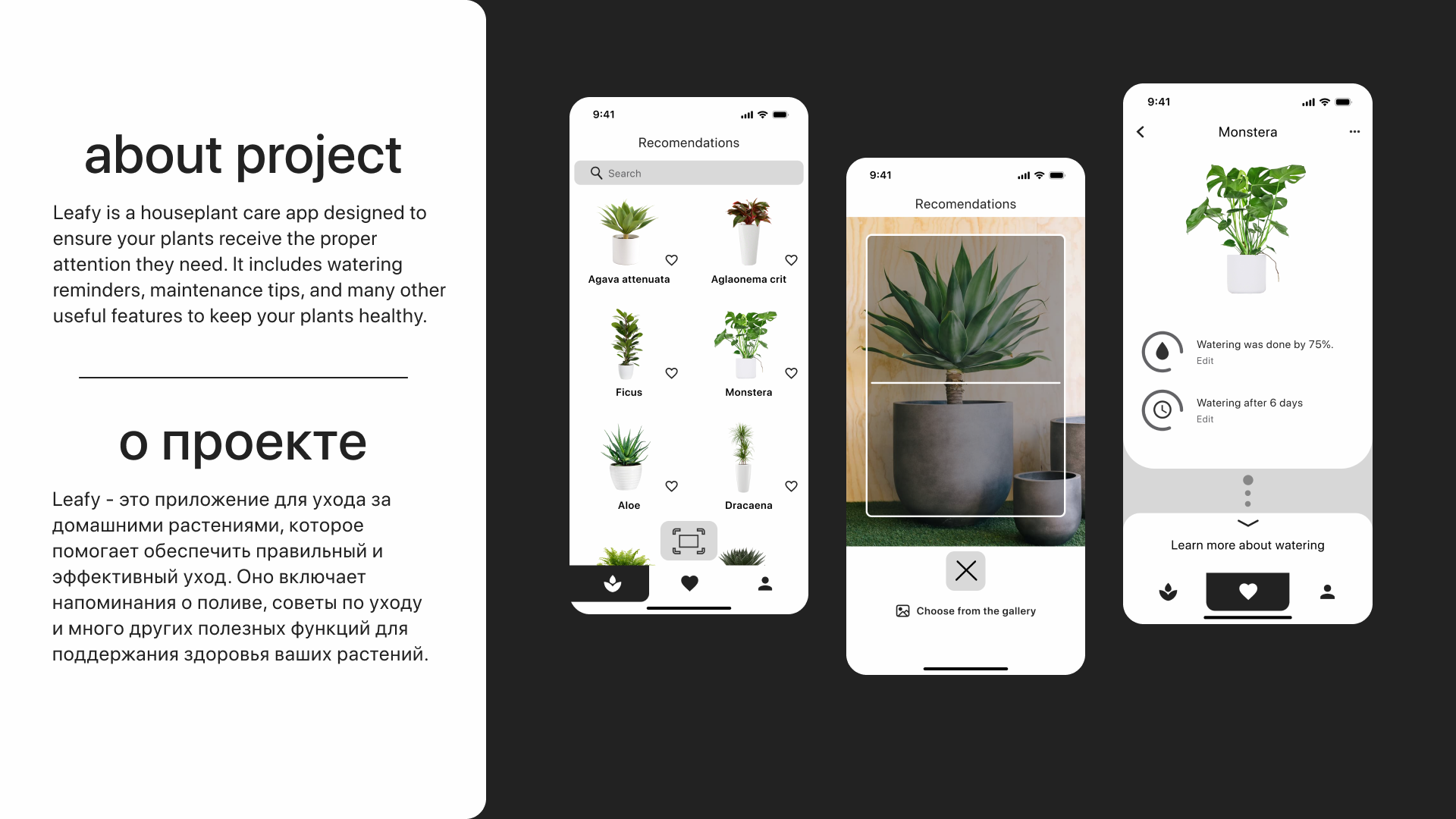Click Edit link under watering 75% status
Image resolution: width=1456 pixels, height=819 pixels.
click(1206, 360)
